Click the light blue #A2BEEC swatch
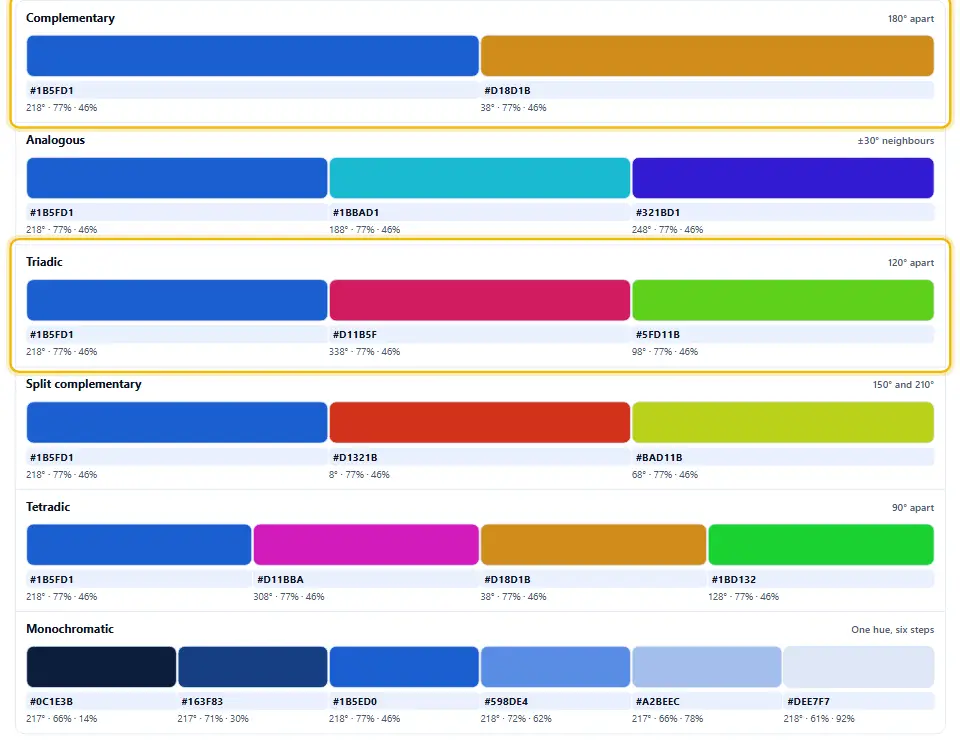 click(707, 666)
